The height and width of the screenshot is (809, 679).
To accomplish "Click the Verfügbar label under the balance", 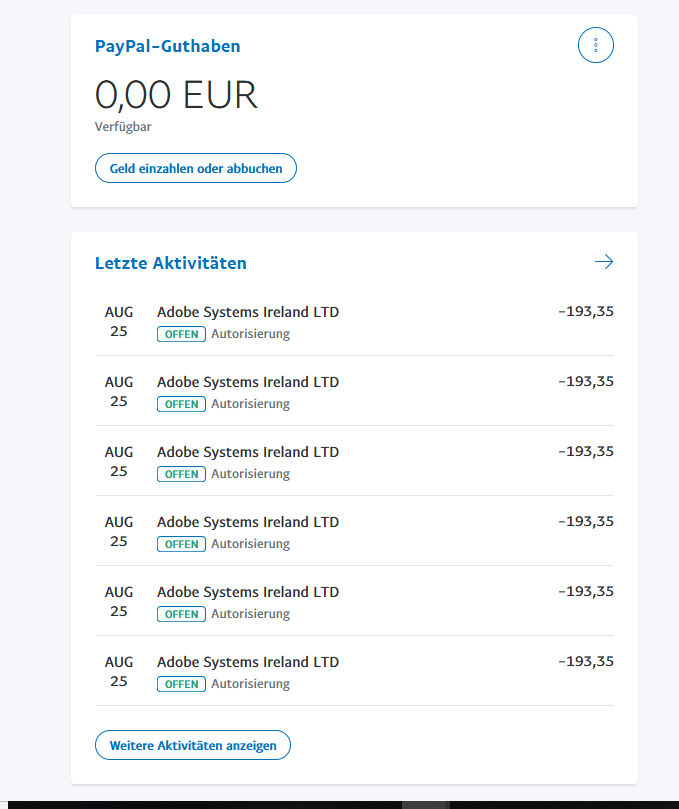I will (x=123, y=127).
